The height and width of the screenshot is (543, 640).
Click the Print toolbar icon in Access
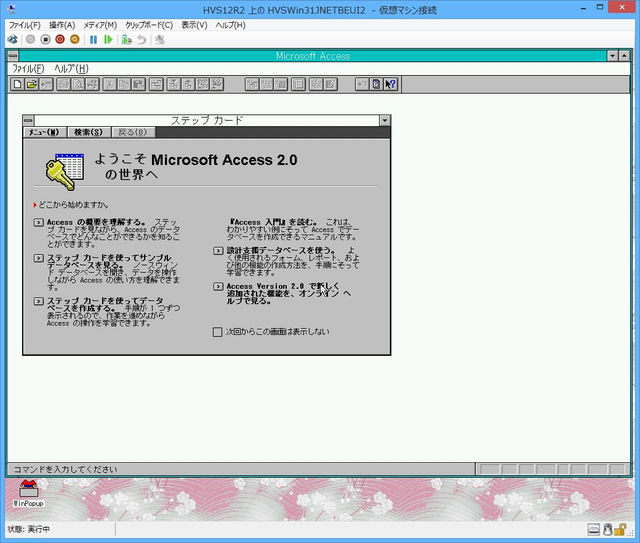pyautogui.click(x=64, y=84)
